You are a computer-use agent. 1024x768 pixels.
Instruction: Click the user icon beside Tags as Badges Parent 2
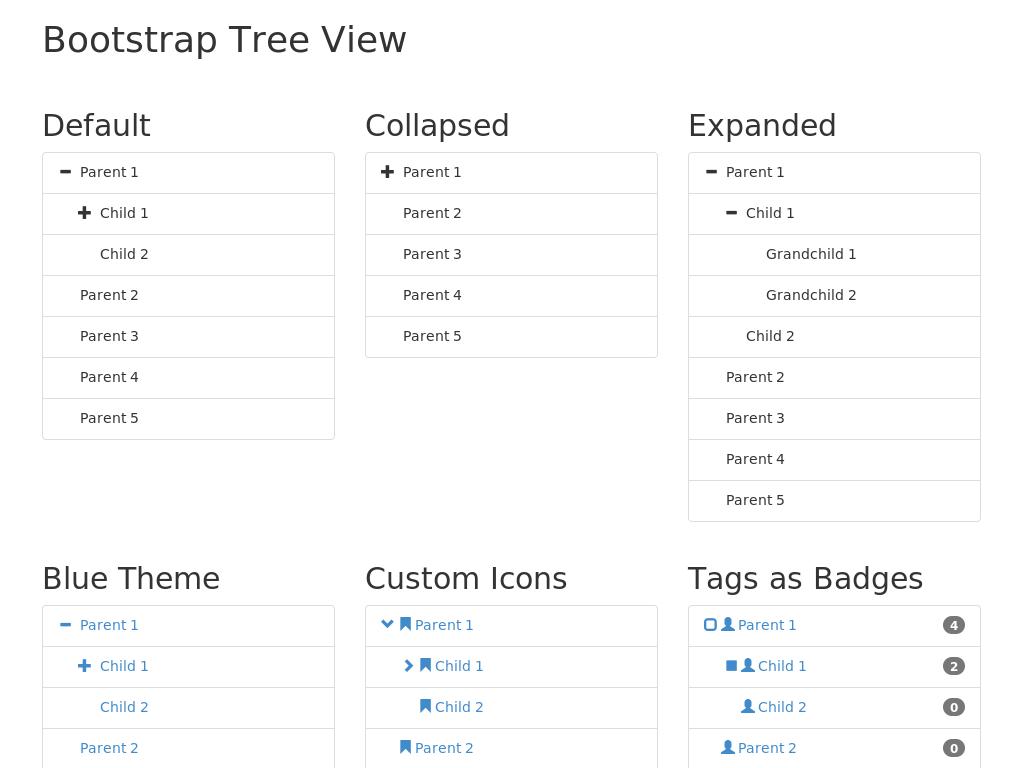click(728, 747)
